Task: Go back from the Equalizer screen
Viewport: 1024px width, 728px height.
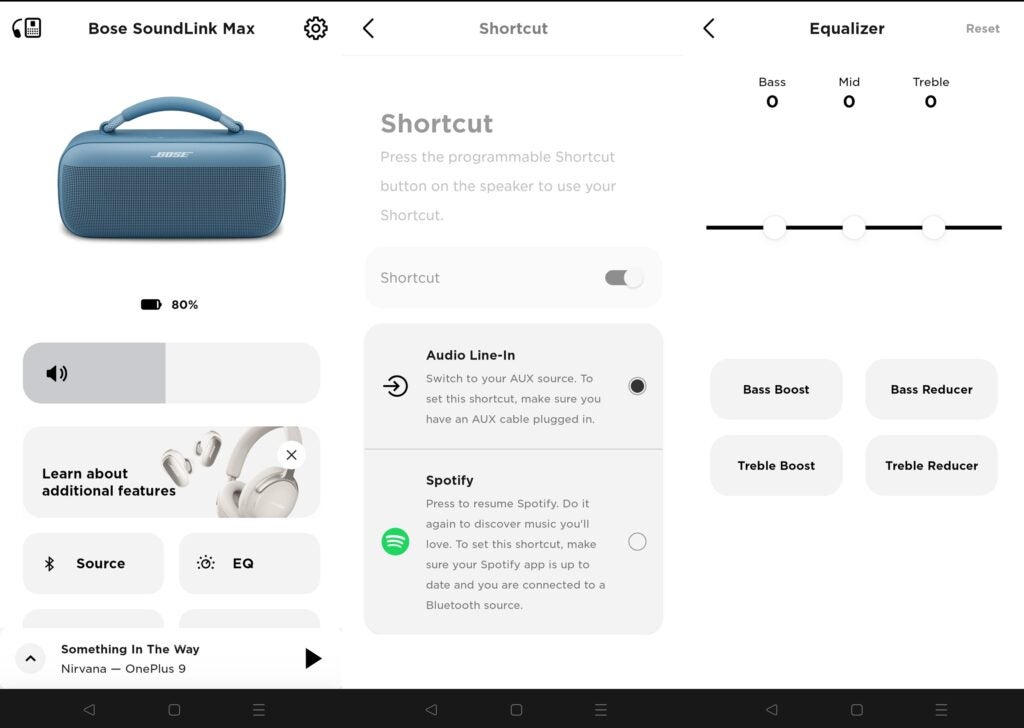Action: click(709, 28)
